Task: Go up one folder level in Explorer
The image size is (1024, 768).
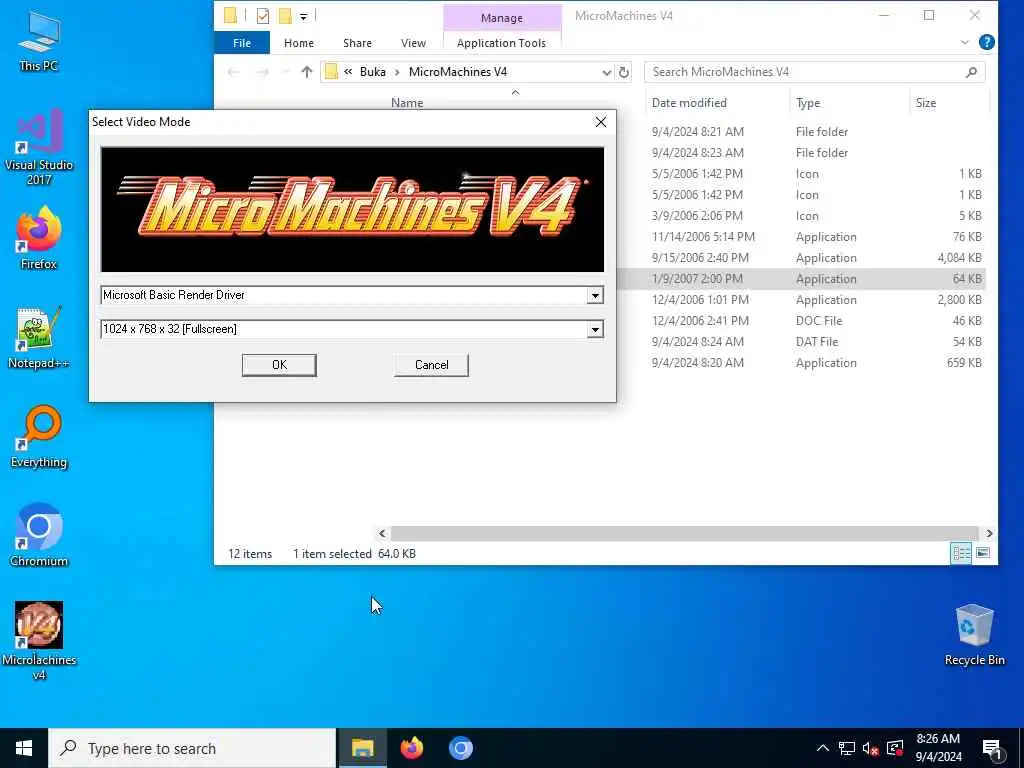Action: pyautogui.click(x=306, y=72)
